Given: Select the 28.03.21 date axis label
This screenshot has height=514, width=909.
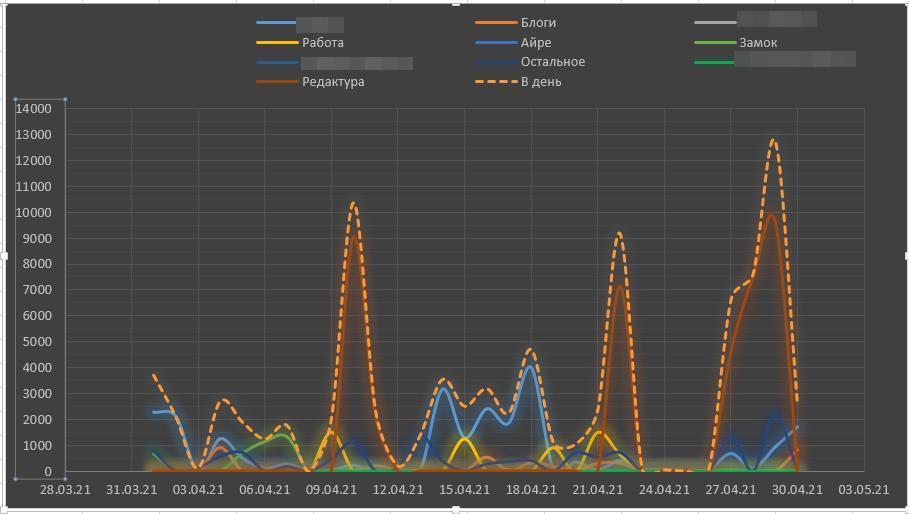Looking at the screenshot, I should point(65,490).
